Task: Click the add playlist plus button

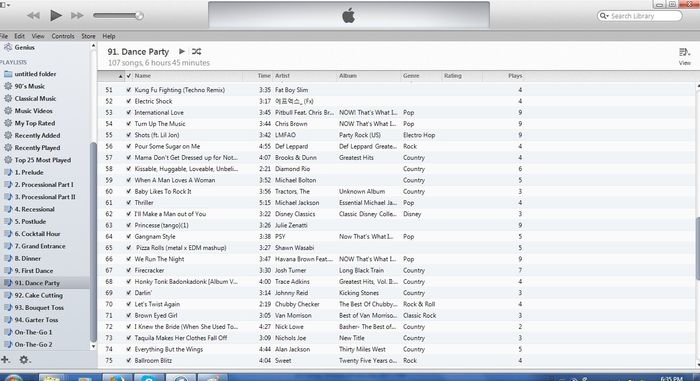Action: point(5,360)
